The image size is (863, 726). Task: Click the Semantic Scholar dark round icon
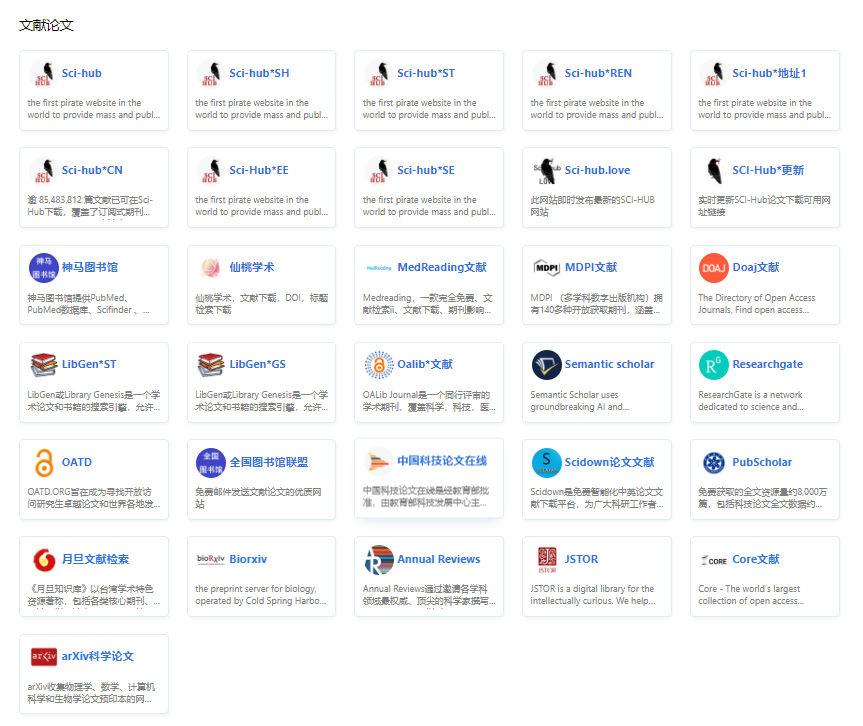pyautogui.click(x=547, y=365)
